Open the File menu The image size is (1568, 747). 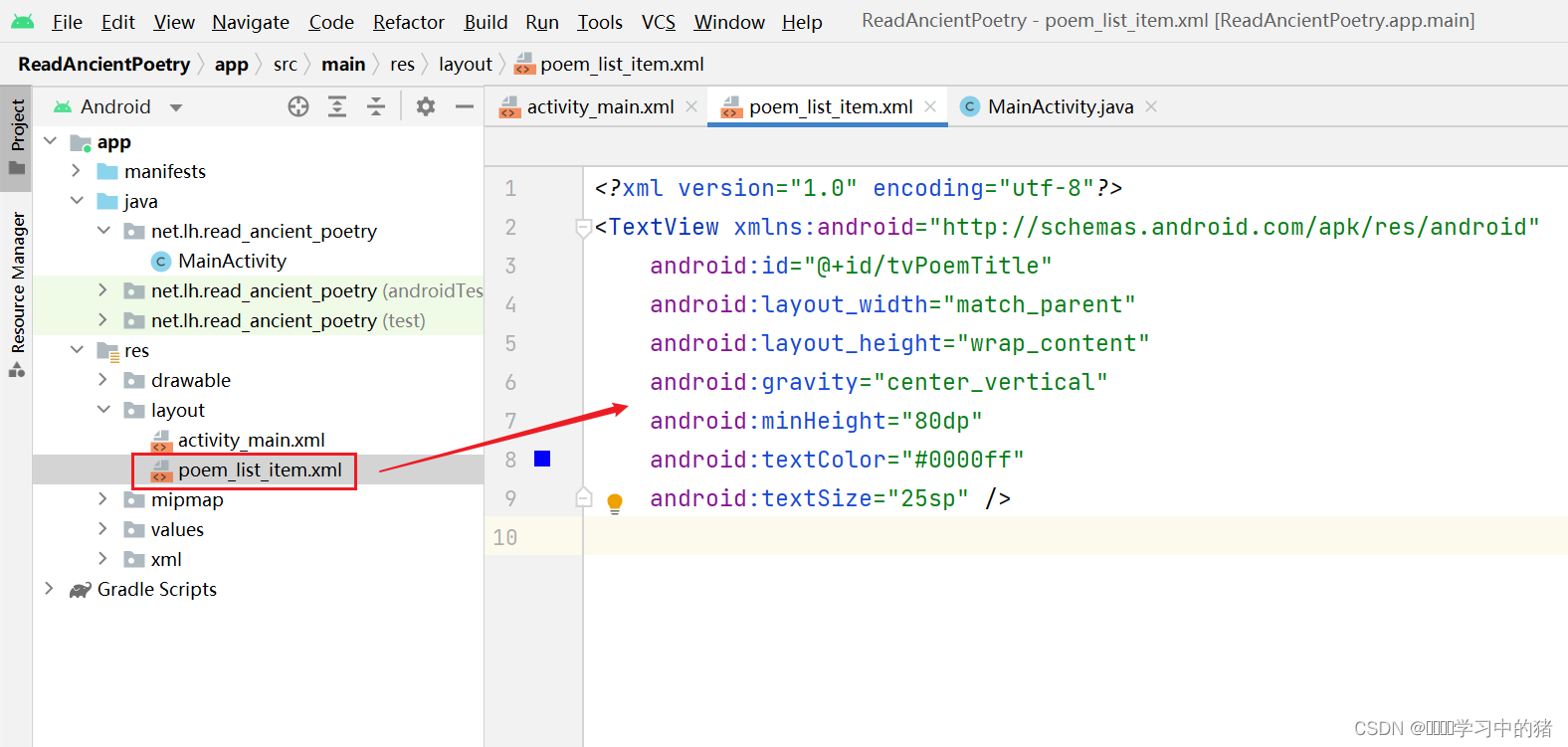tap(67, 22)
